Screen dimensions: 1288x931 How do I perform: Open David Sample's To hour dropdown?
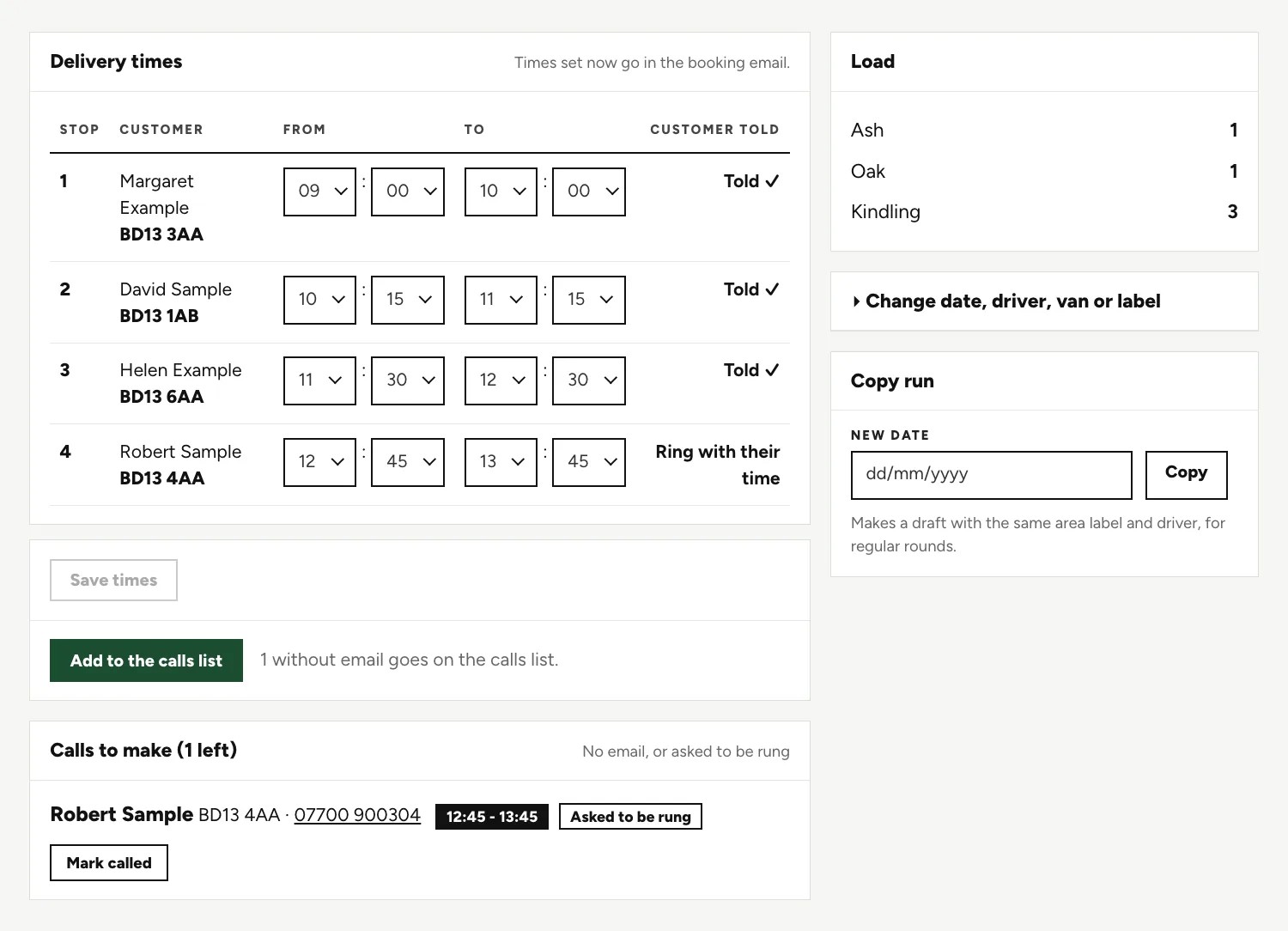[501, 300]
